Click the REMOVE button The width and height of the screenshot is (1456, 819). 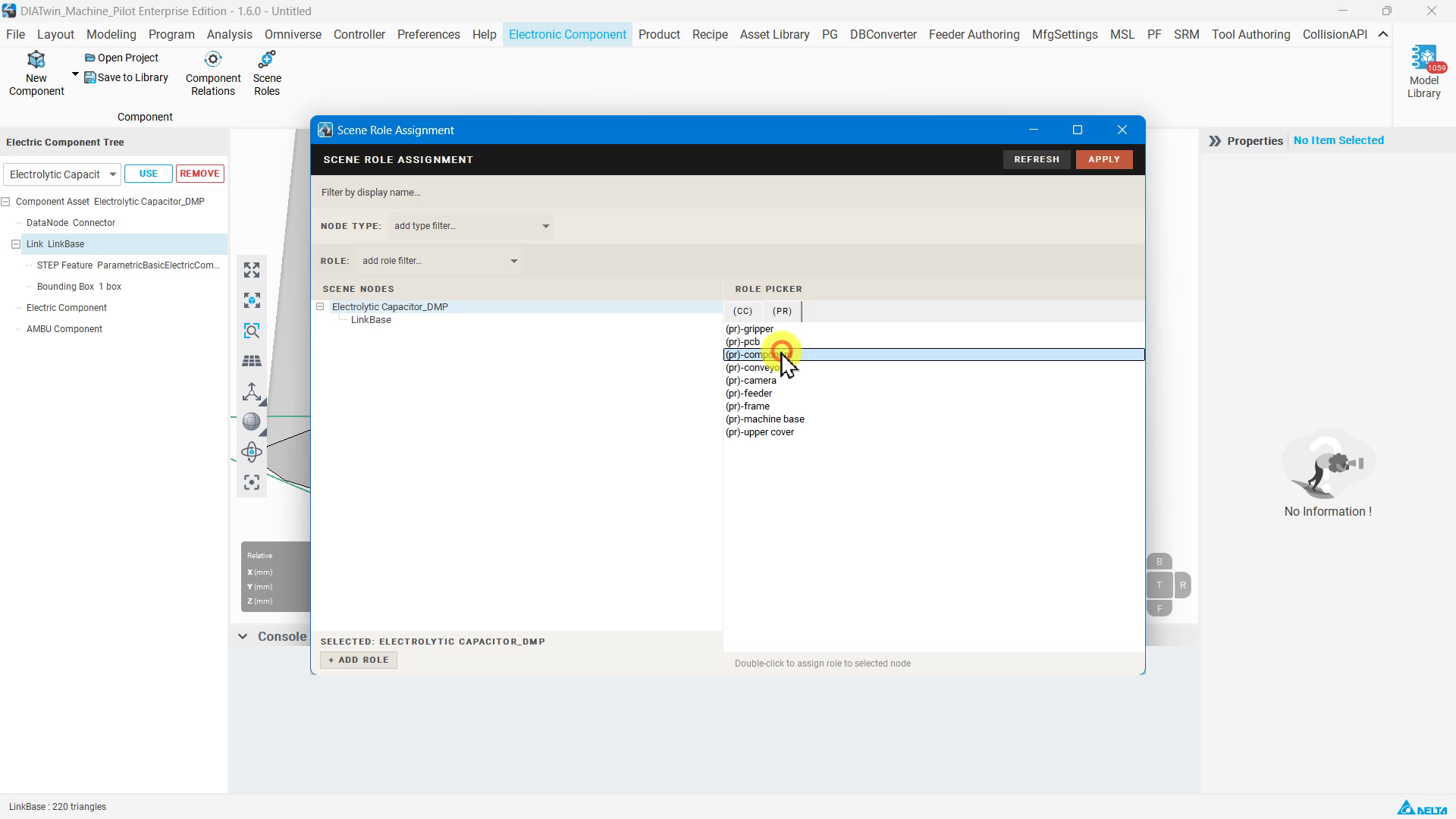[x=200, y=174]
